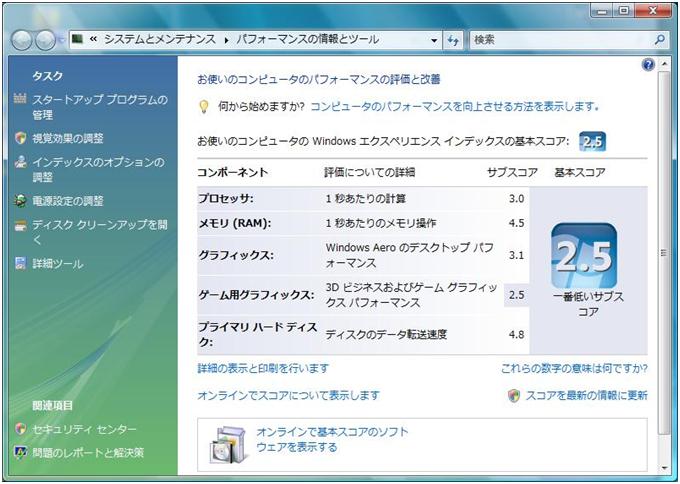
Task: Click the お使いのコンピュータのパフォーマンスの評価と改善 heading
Action: 319,79
